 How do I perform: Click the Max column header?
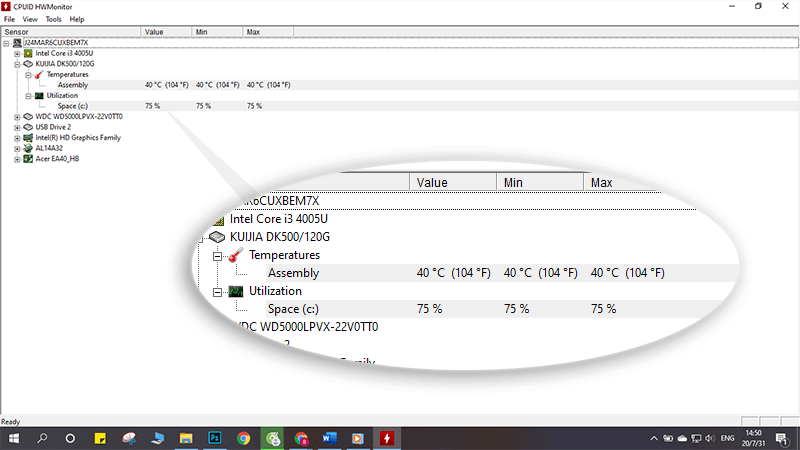[268, 32]
